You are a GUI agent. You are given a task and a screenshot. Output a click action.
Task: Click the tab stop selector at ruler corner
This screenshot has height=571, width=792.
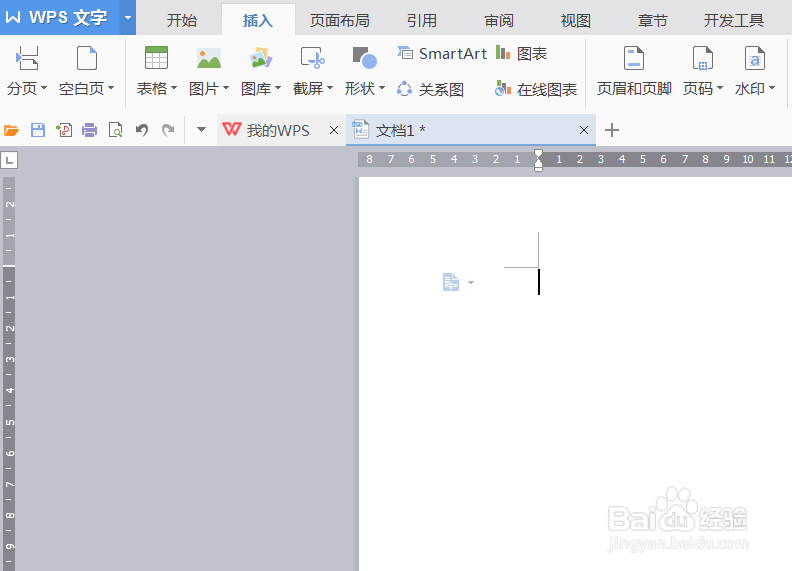coord(9,160)
